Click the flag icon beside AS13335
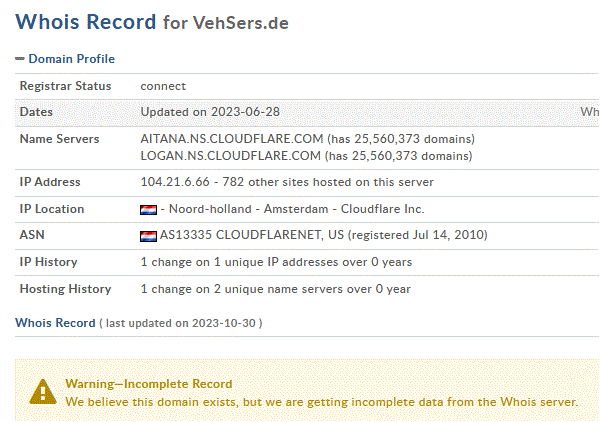This screenshot has height=422, width=600. pos(148,236)
